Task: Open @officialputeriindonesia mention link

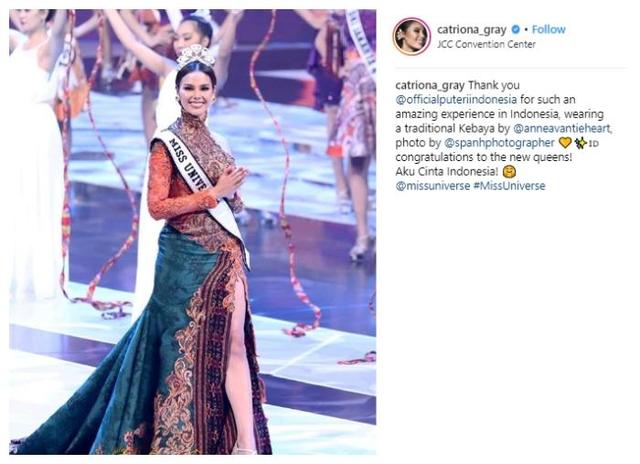Action: click(456, 100)
